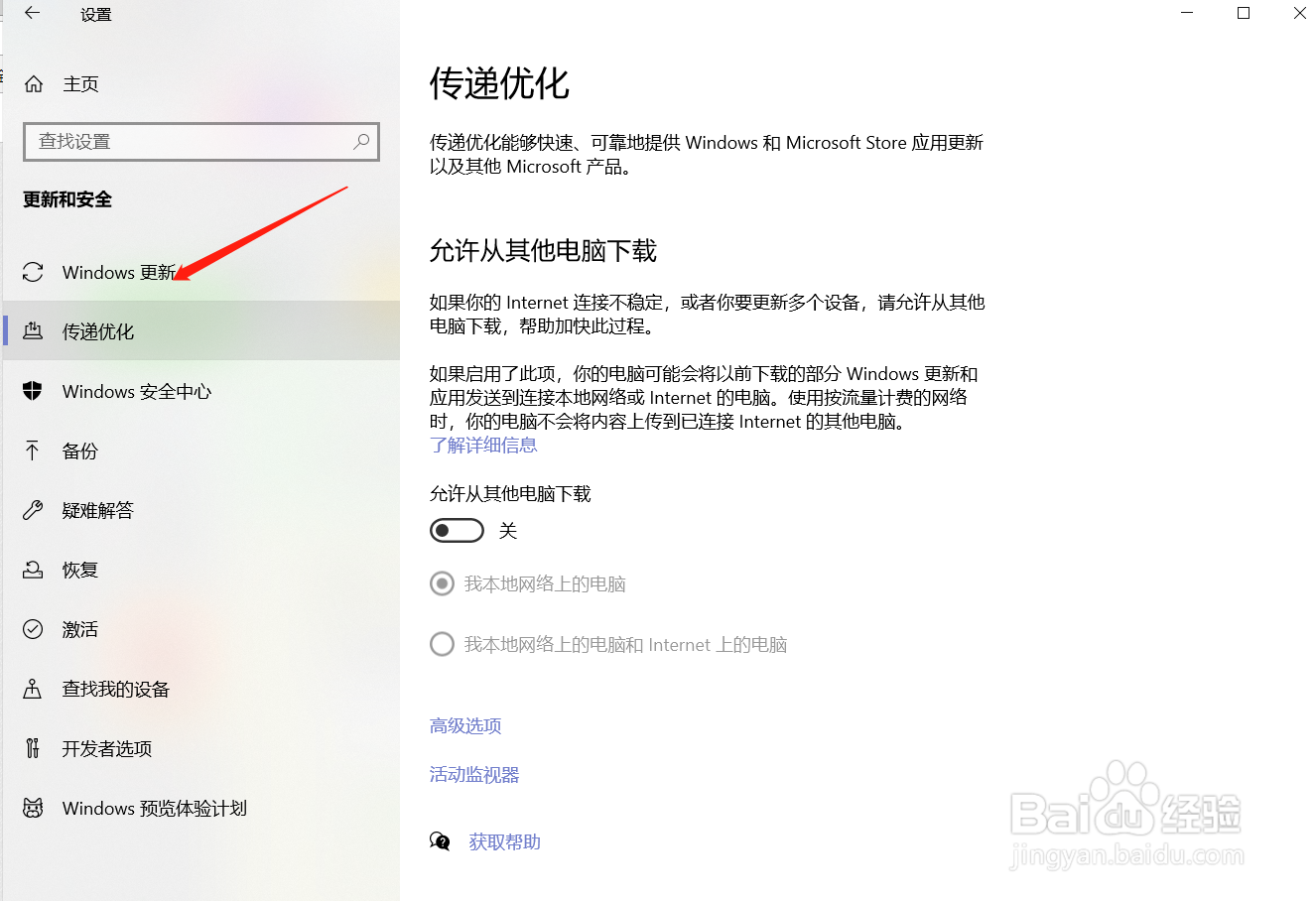Open the Windows 更新 label
The width and height of the screenshot is (1316, 901).
tap(119, 272)
